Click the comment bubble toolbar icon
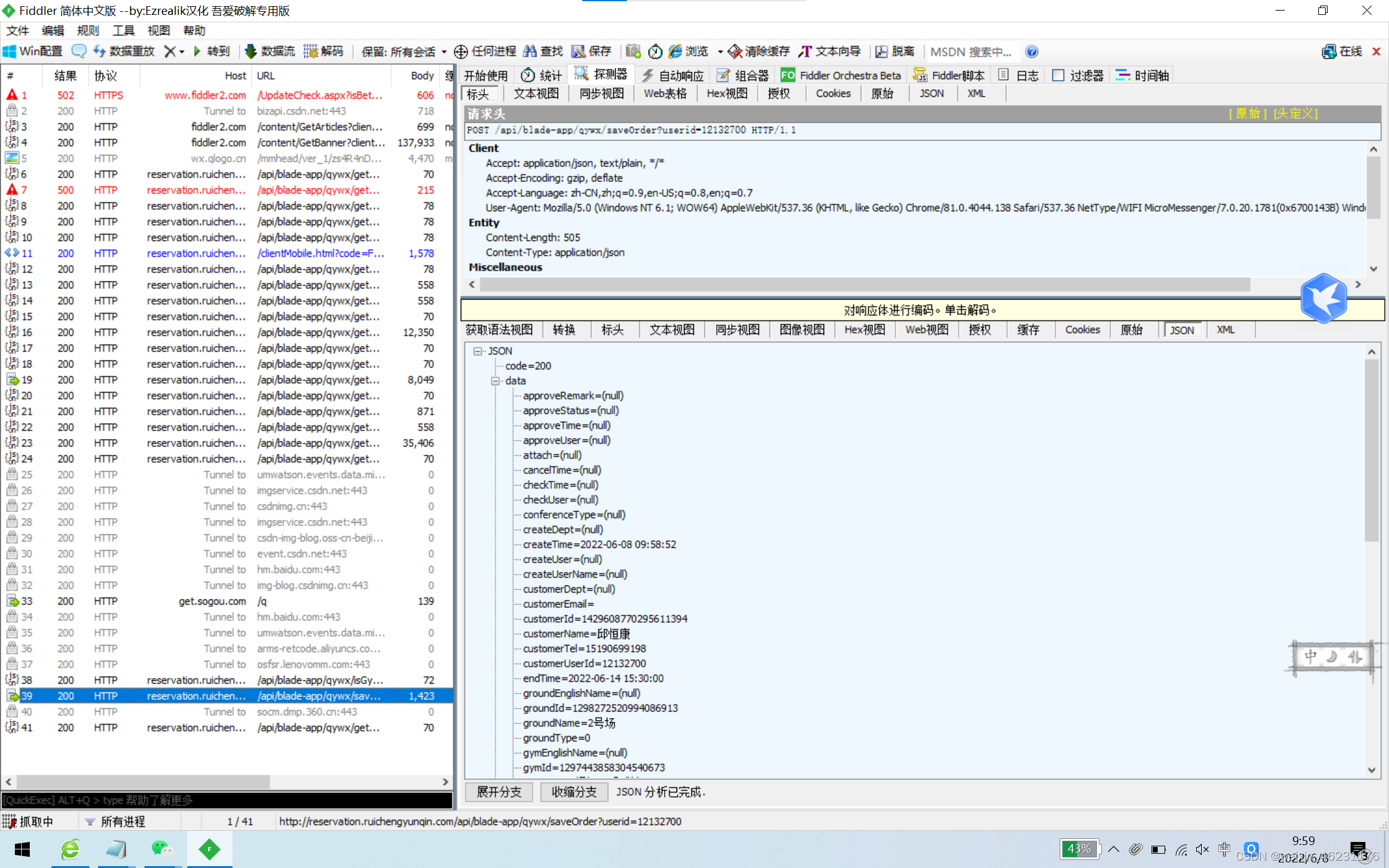 click(79, 51)
